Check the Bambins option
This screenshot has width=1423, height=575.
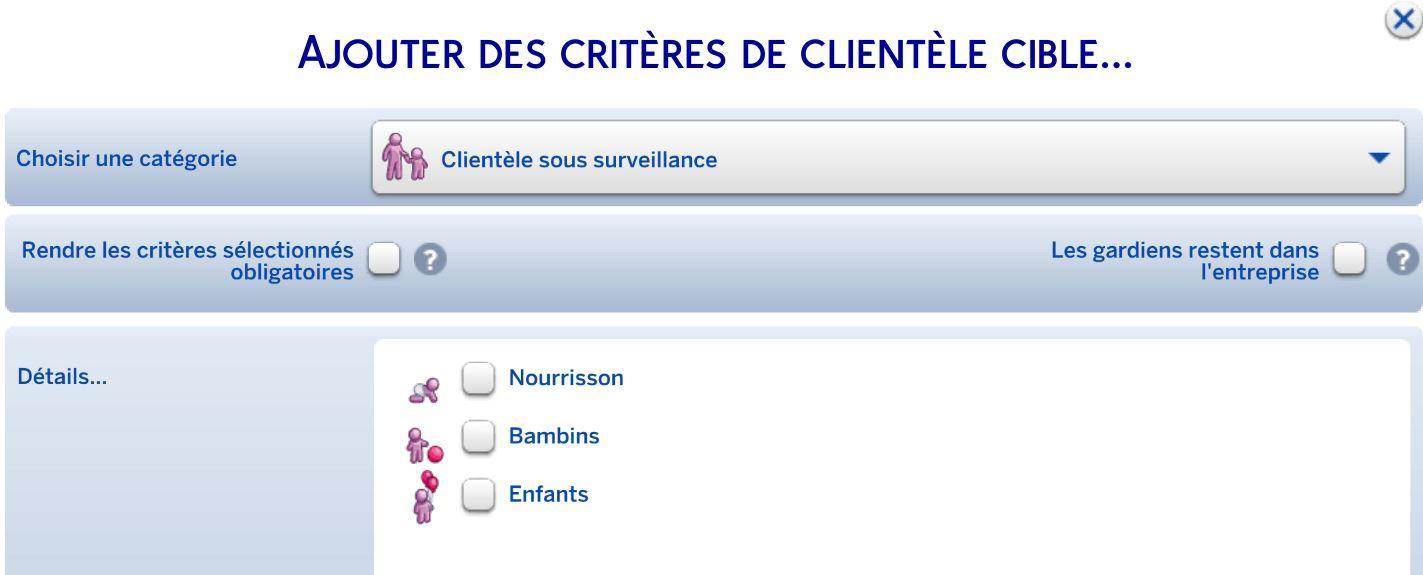click(x=479, y=437)
